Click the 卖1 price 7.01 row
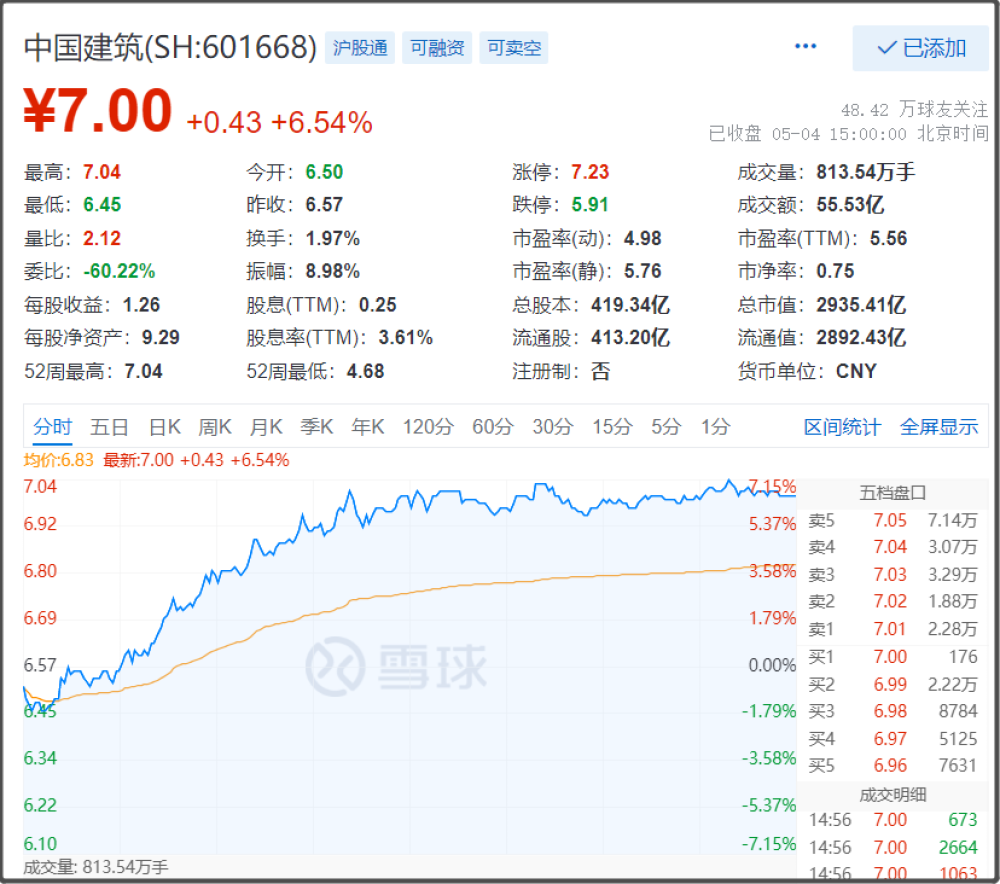 click(890, 629)
